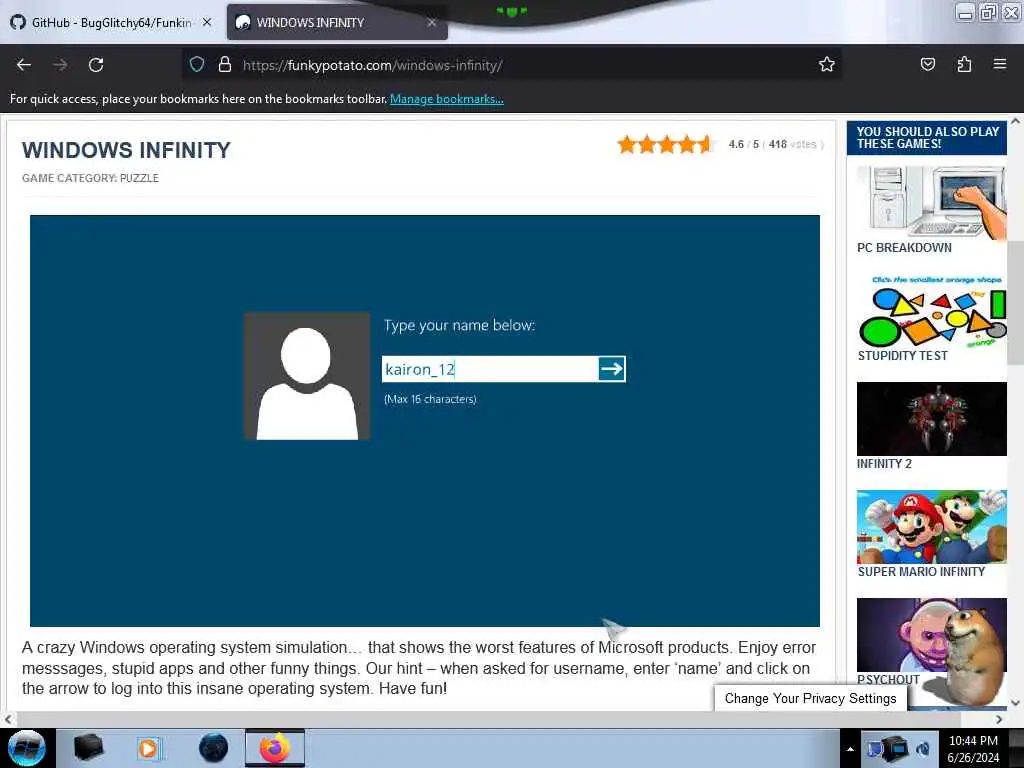Open the taskbar clock and date

(x=973, y=749)
